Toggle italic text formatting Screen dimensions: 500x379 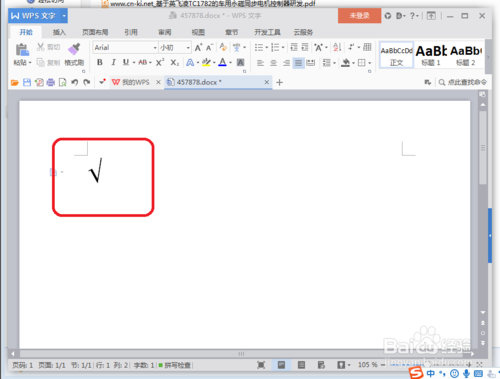113,62
